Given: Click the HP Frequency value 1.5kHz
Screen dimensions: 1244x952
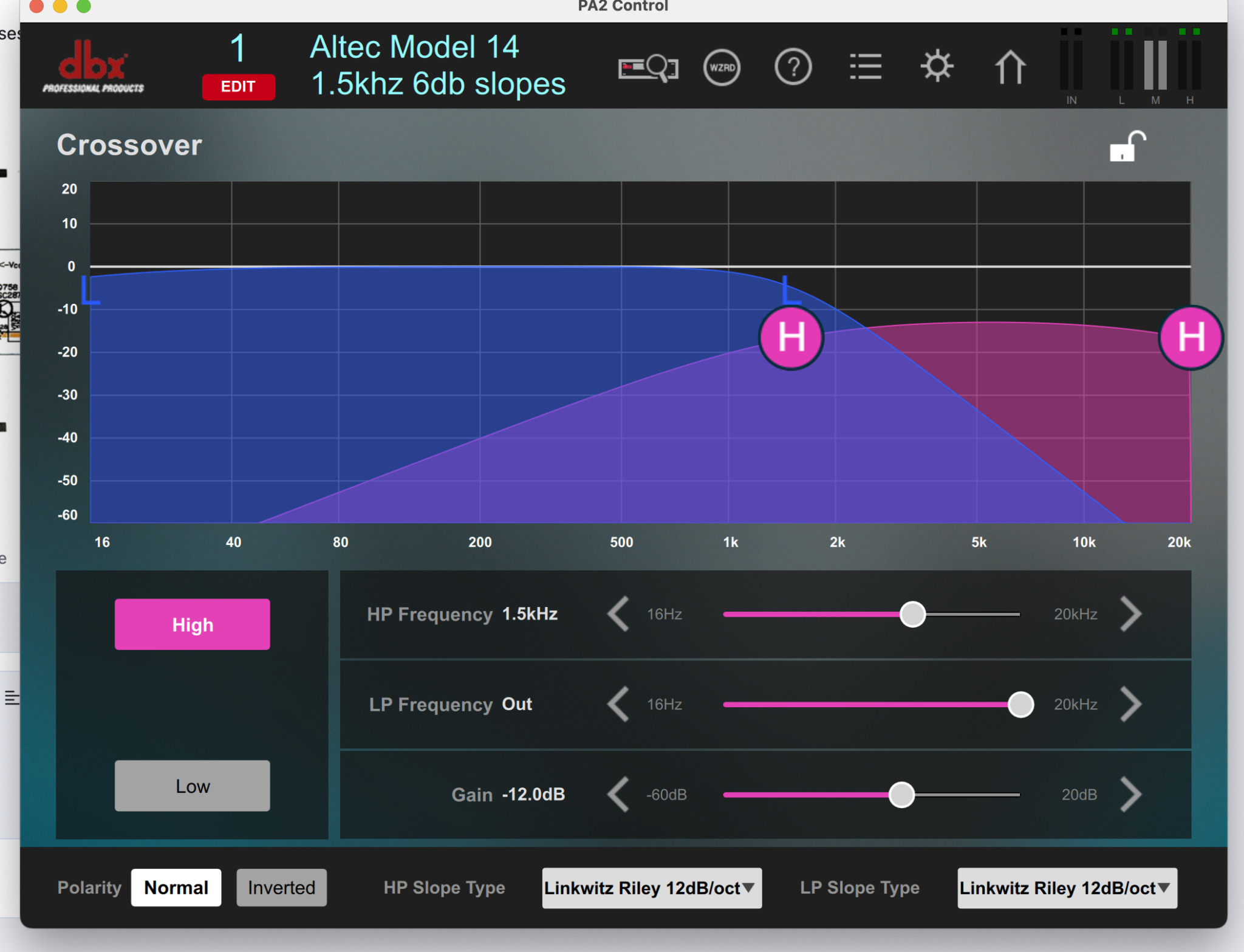Looking at the screenshot, I should coord(530,614).
